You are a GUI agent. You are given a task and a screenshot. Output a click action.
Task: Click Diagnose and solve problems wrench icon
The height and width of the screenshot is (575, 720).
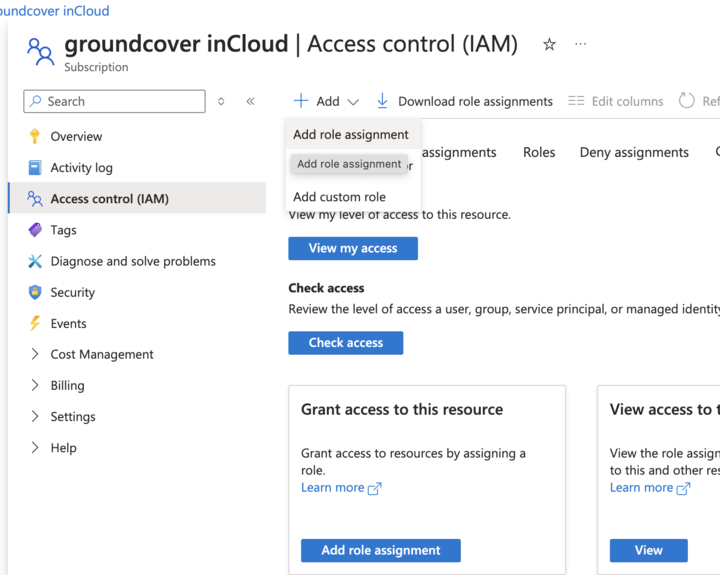pyautogui.click(x=35, y=261)
